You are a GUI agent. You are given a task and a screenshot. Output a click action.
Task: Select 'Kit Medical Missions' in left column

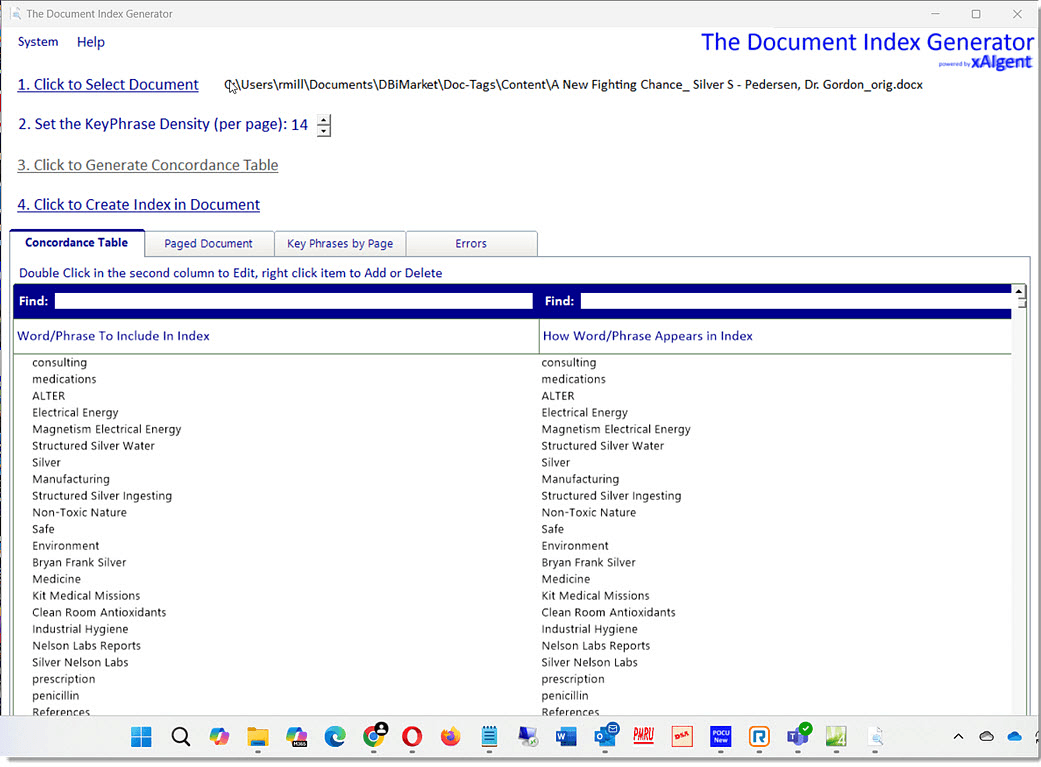click(x=86, y=595)
